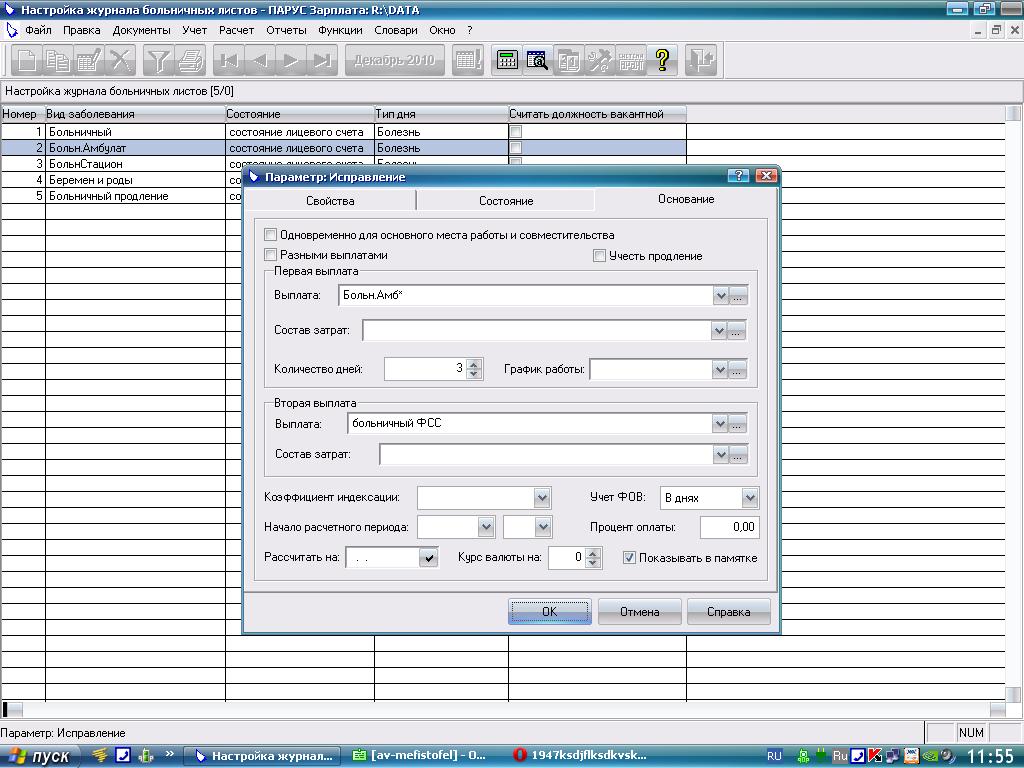Expand second payment Состав затрат dropdown arrow
The height and width of the screenshot is (768, 1024).
720,455
